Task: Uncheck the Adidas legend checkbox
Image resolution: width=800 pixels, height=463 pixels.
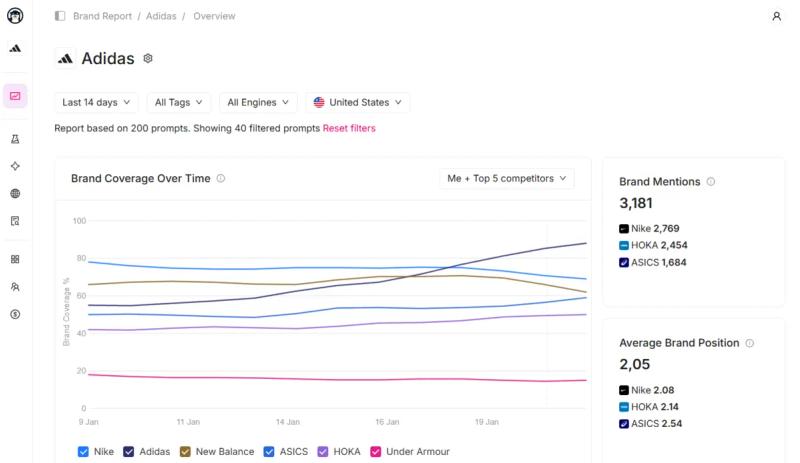Action: click(x=129, y=452)
